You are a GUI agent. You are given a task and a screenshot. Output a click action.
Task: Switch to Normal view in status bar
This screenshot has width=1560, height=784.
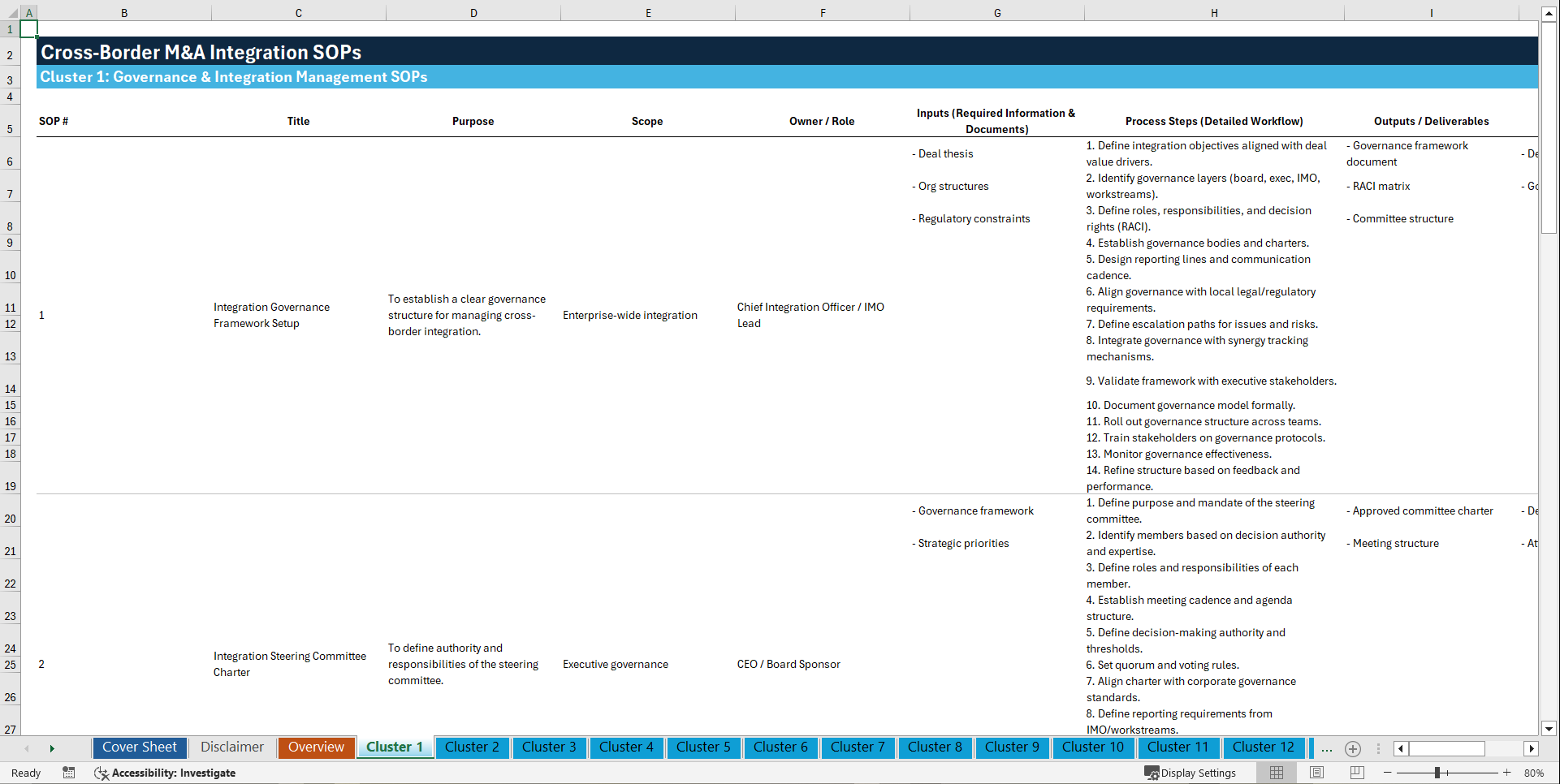pos(1276,773)
